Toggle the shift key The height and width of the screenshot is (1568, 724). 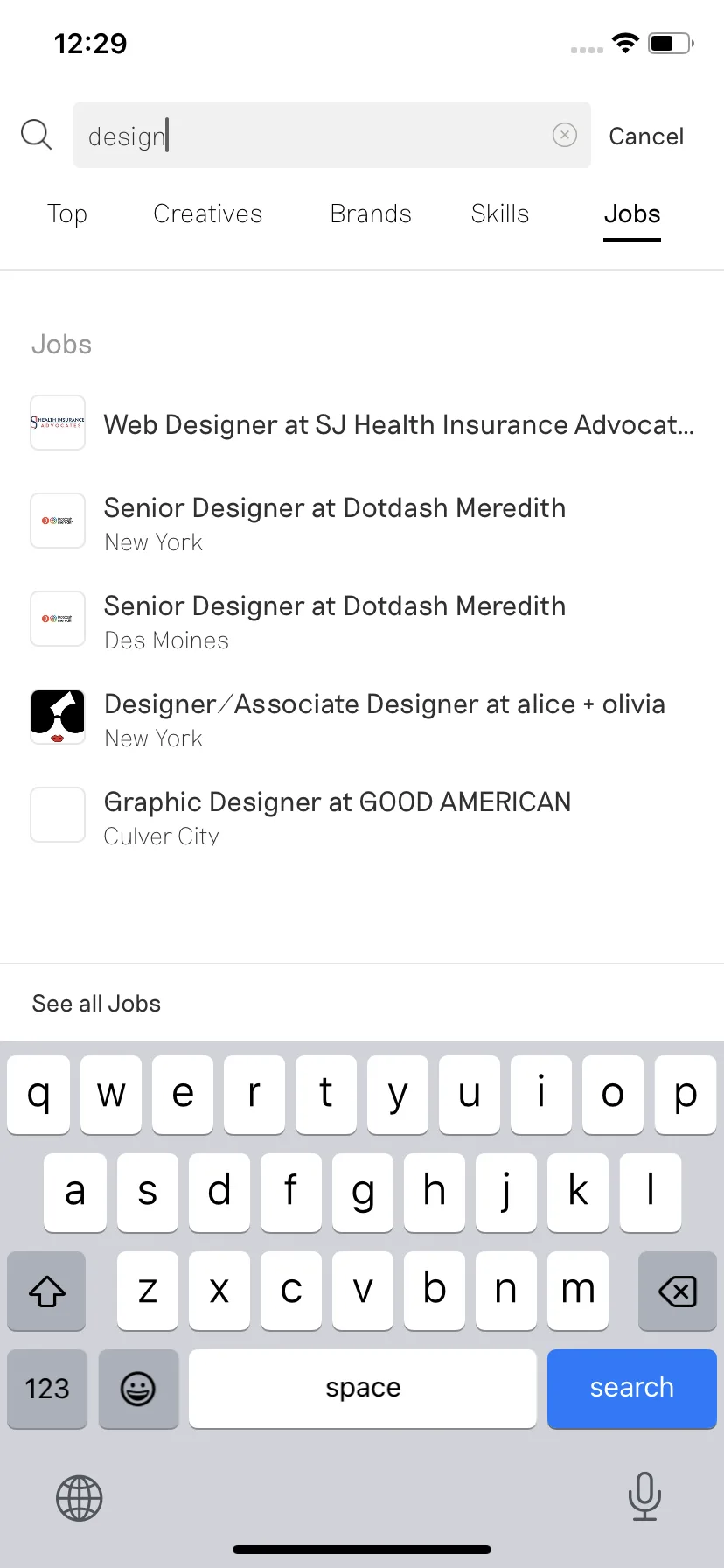[47, 1291]
